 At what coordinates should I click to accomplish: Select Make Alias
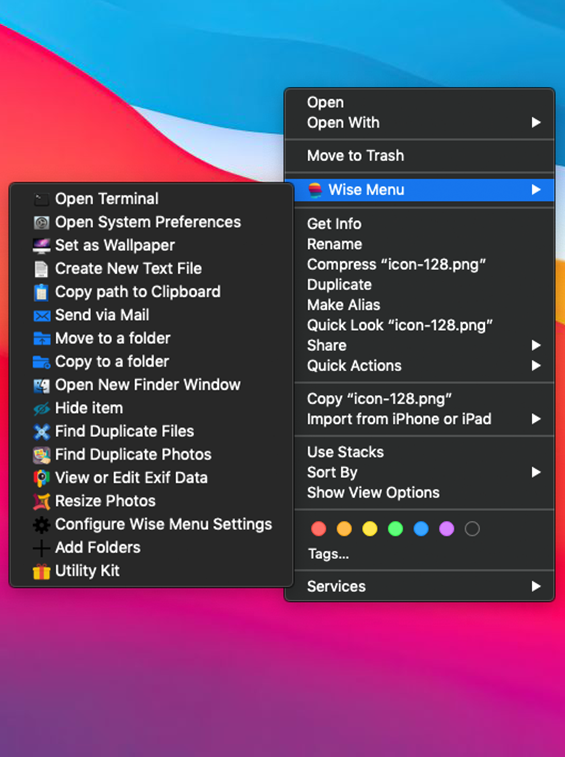pyautogui.click(x=419, y=305)
